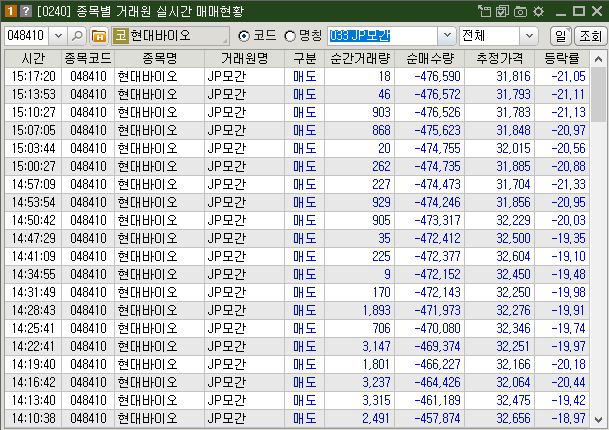Click the scrollbar up arrow
Image resolution: width=609 pixels, height=430 pixels.
tap(598, 59)
